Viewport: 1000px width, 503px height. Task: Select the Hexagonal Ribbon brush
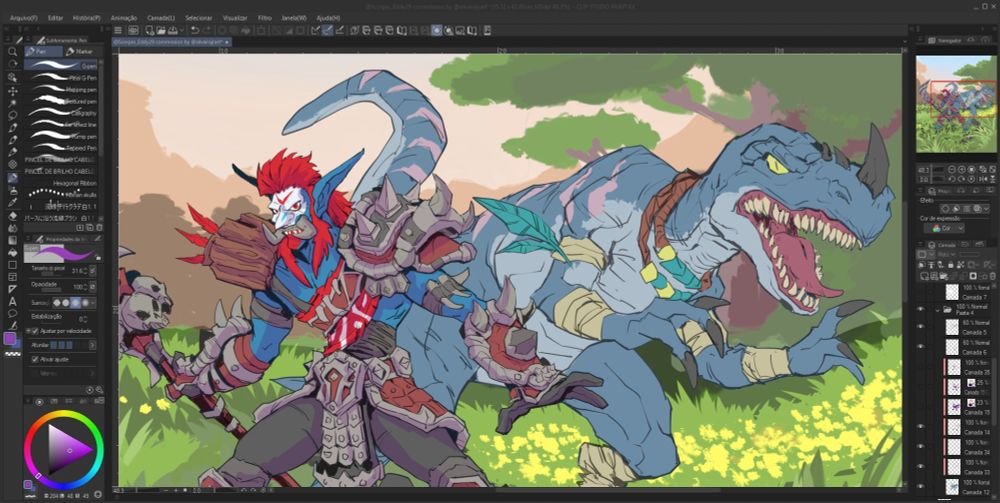click(x=61, y=183)
